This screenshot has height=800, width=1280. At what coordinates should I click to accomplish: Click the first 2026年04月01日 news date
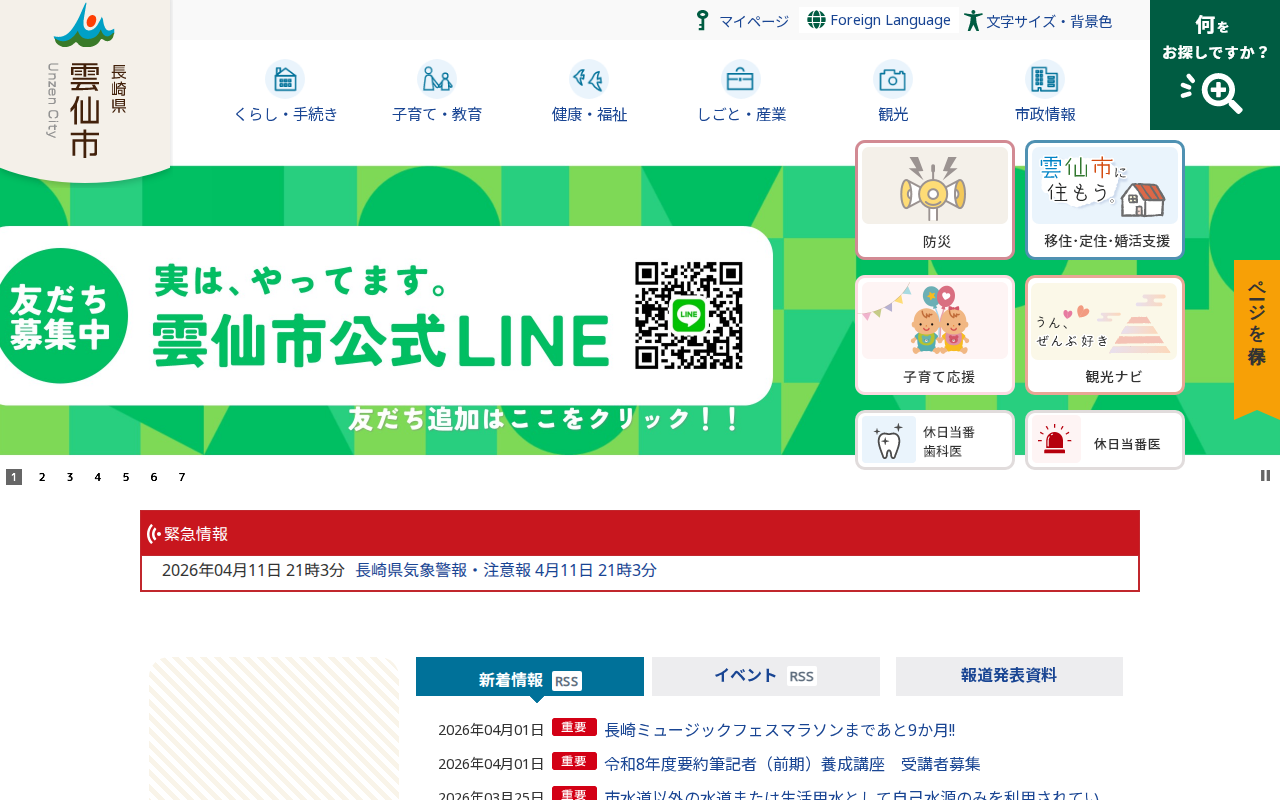coord(491,730)
